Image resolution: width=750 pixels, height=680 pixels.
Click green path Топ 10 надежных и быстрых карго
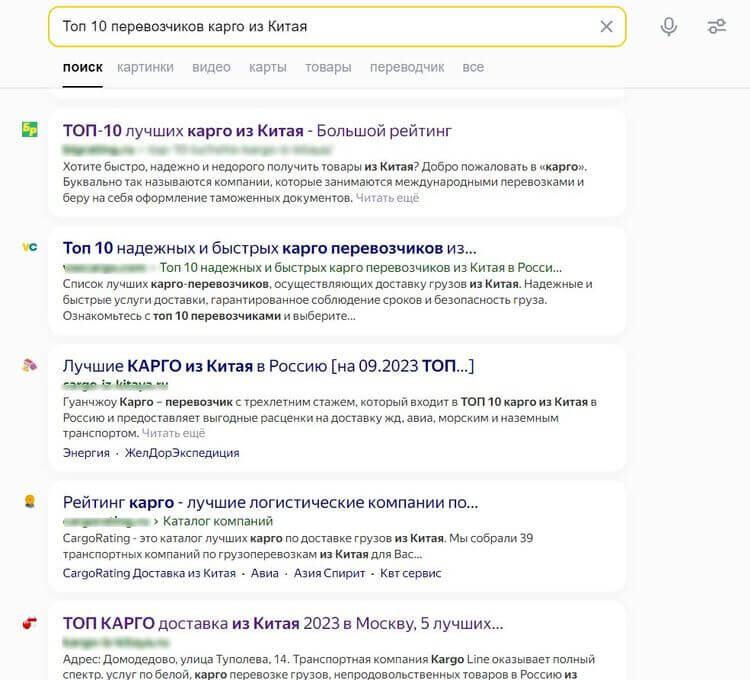tap(361, 267)
